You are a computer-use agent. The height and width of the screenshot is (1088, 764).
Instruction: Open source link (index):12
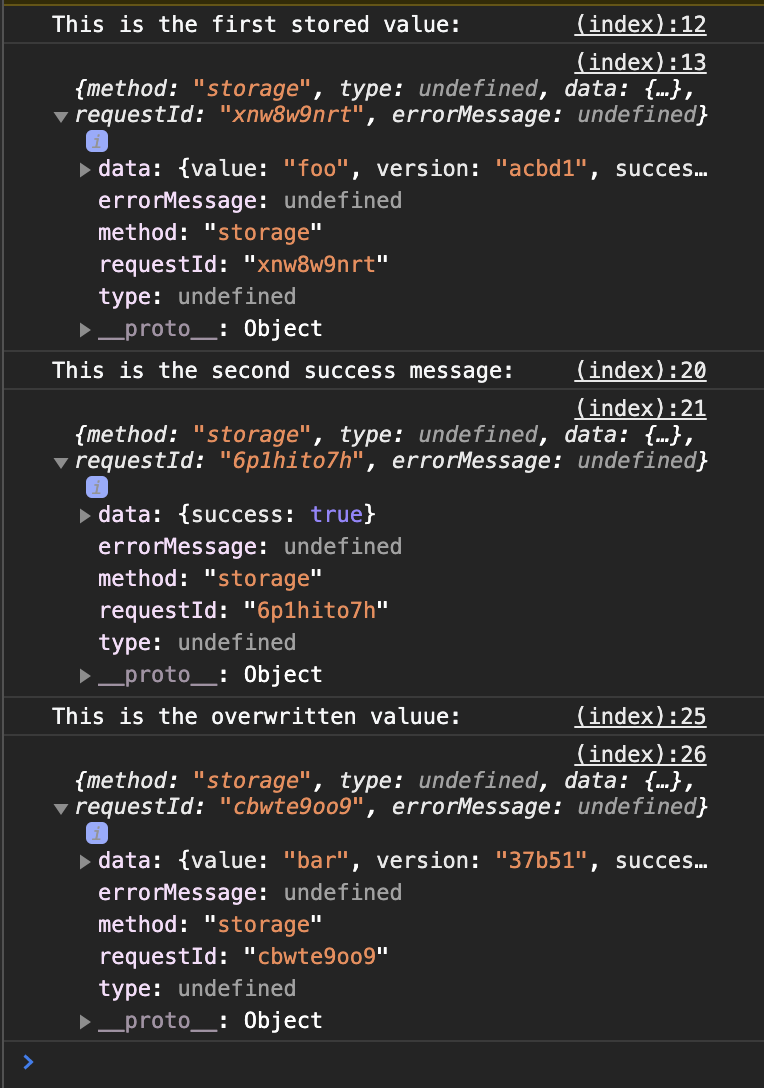pos(640,25)
